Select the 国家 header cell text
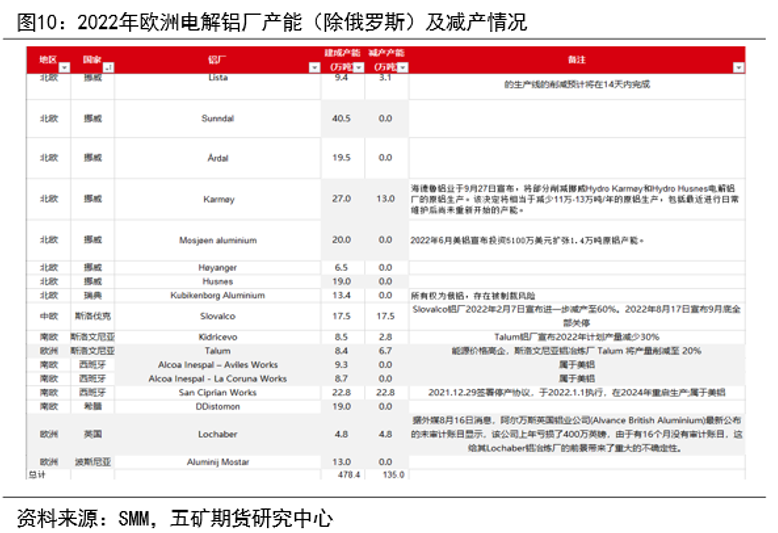778x533 pixels. [x=92, y=60]
